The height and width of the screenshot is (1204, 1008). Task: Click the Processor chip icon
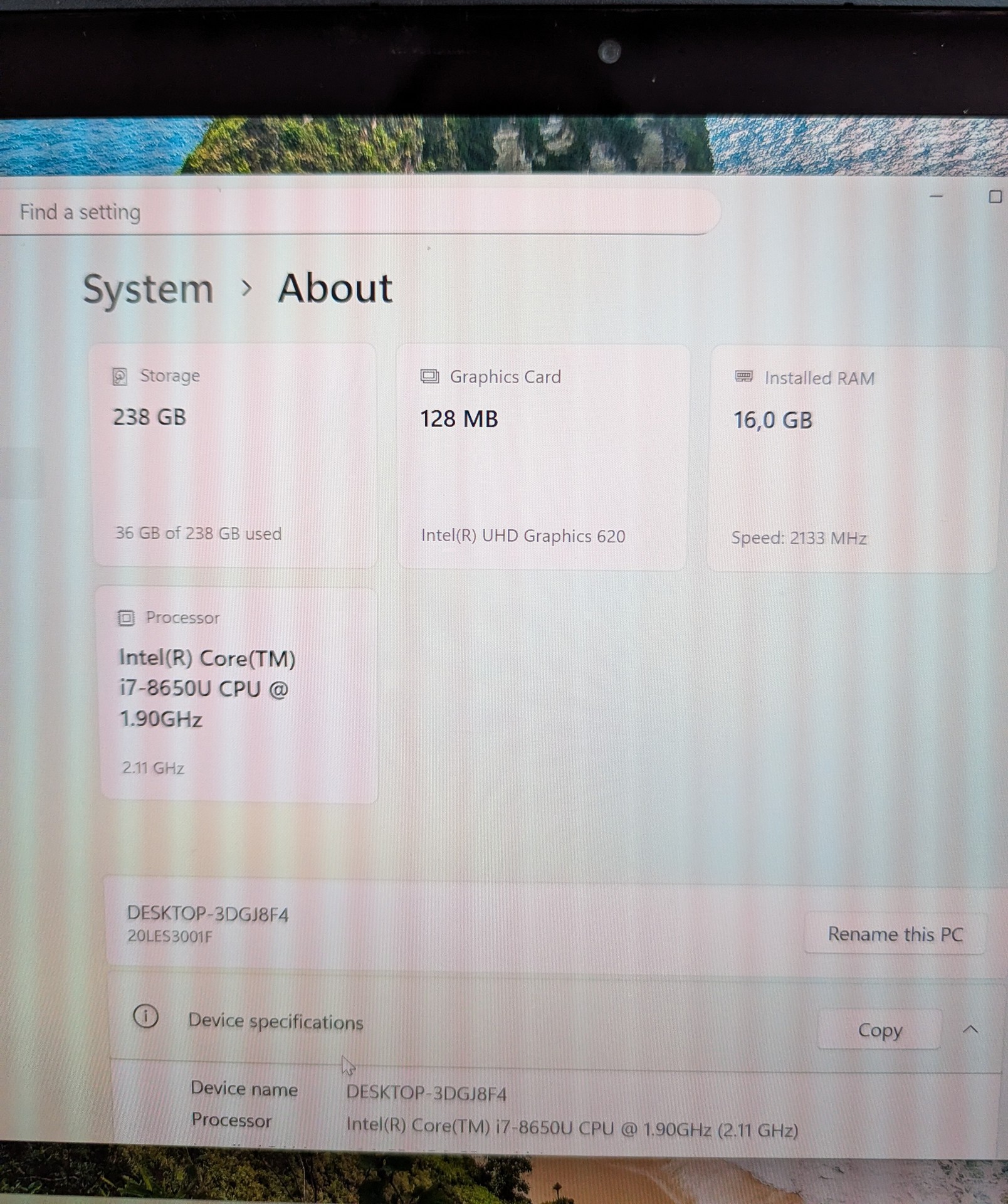(126, 618)
